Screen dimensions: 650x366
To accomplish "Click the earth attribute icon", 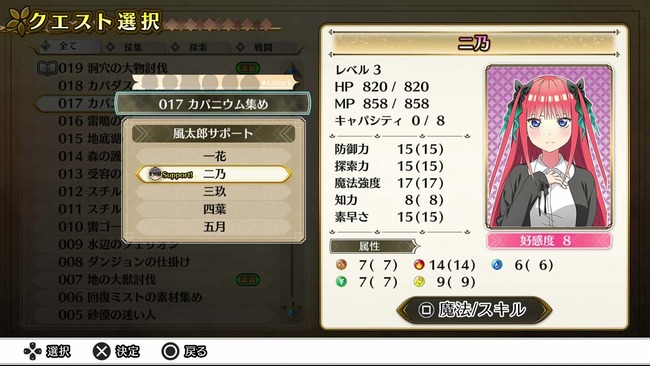I will point(341,264).
